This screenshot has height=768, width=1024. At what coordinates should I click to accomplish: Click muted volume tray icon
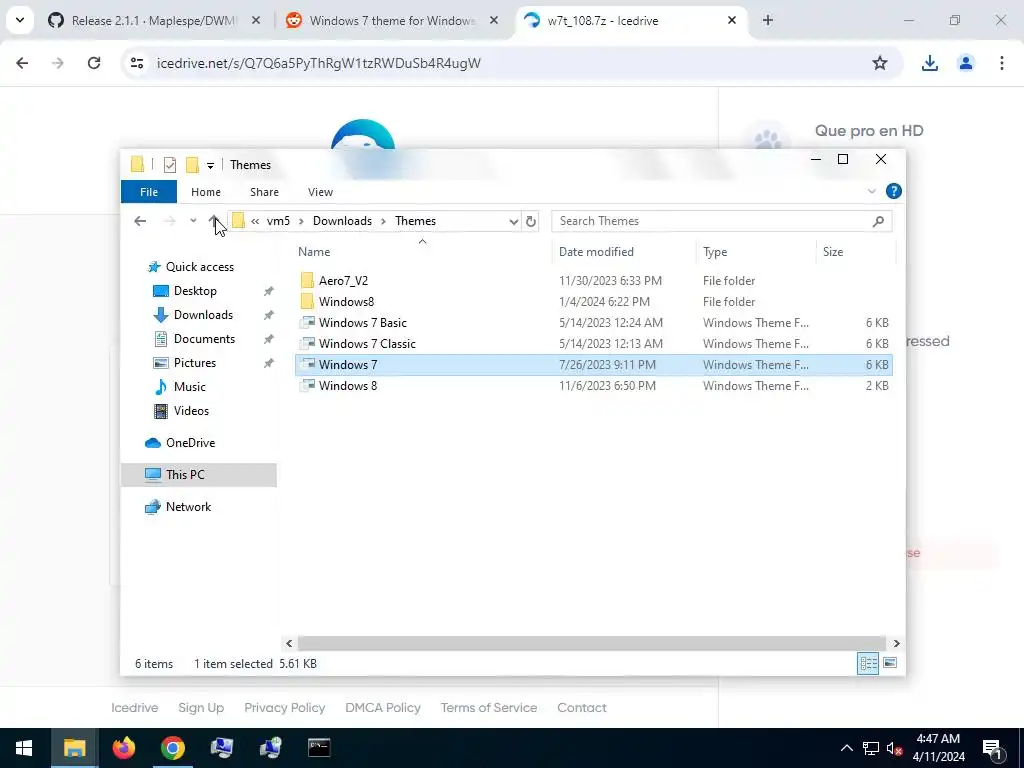click(x=894, y=748)
